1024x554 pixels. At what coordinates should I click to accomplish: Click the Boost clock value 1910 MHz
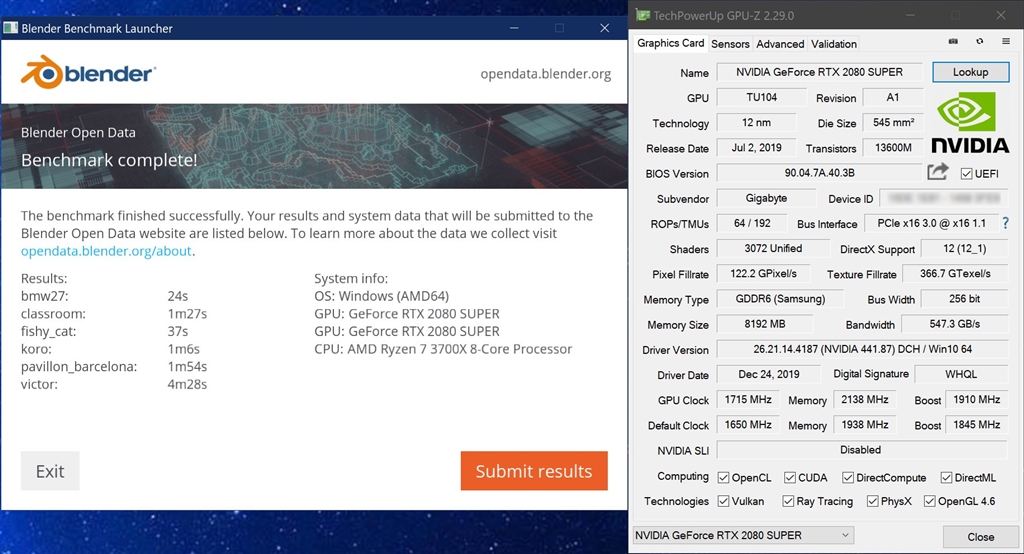click(x=976, y=399)
